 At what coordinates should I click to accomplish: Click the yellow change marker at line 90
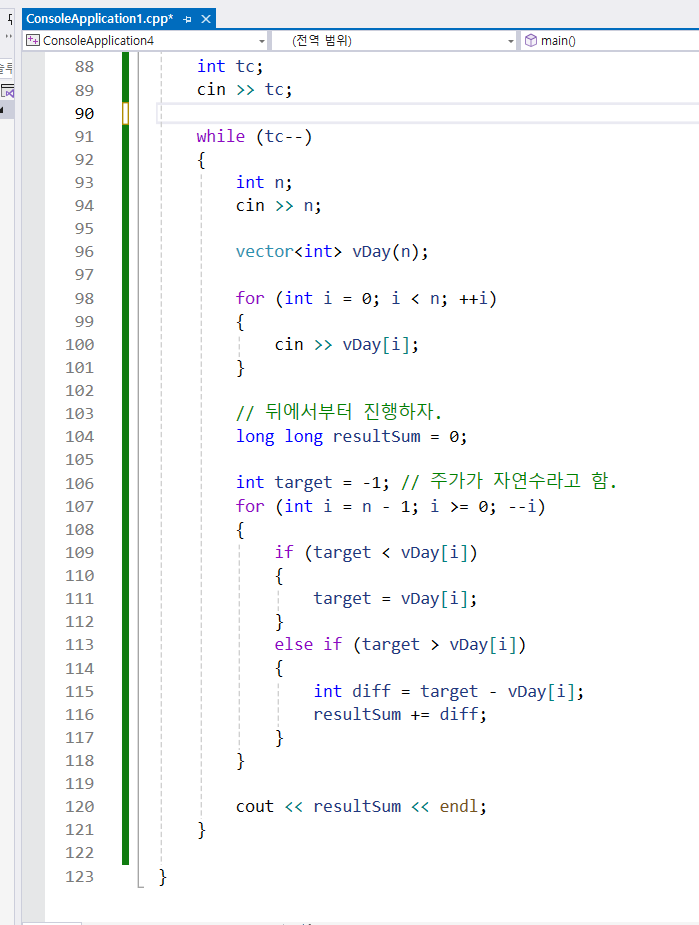point(125,113)
